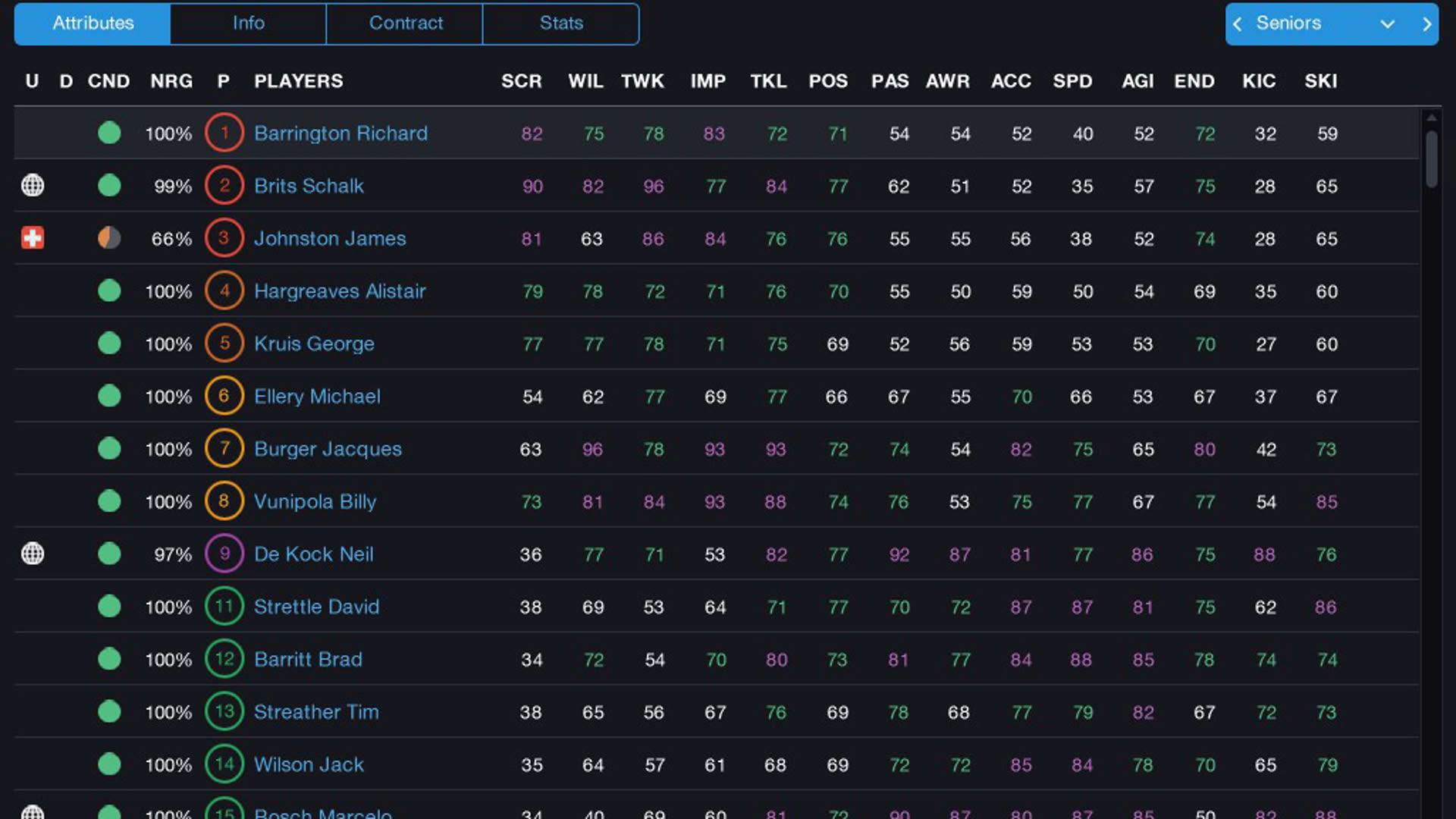Select Johnston James energy 66%
Viewport: 1456px width, 819px height.
coord(171,239)
